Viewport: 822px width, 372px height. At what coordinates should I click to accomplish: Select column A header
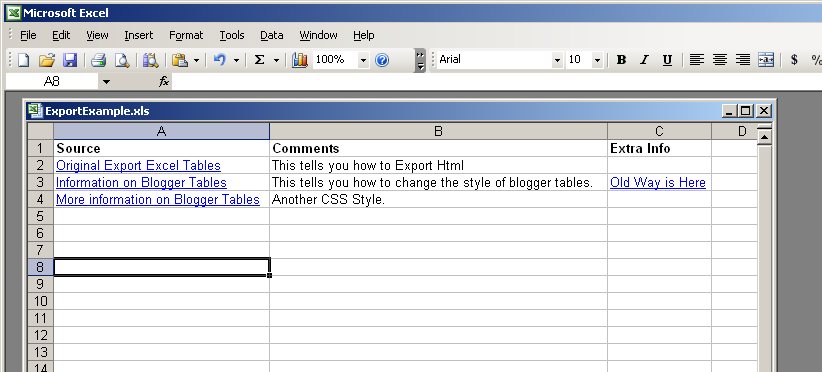tap(161, 131)
